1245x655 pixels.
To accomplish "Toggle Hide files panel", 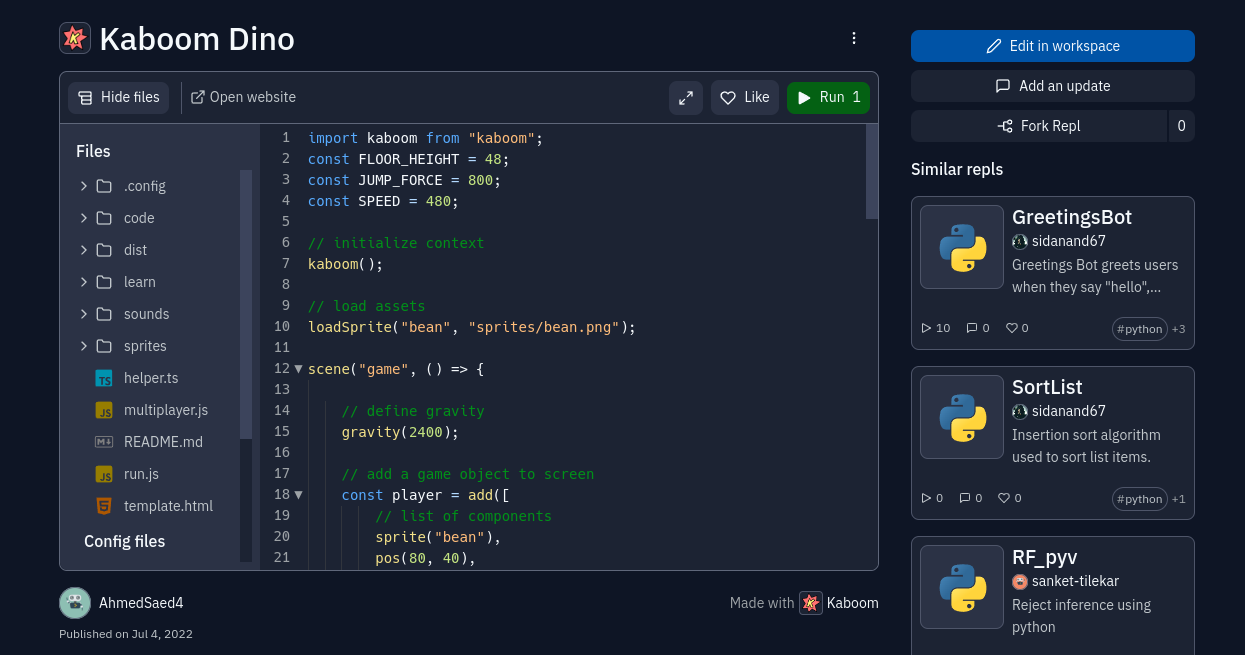I will 119,98.
